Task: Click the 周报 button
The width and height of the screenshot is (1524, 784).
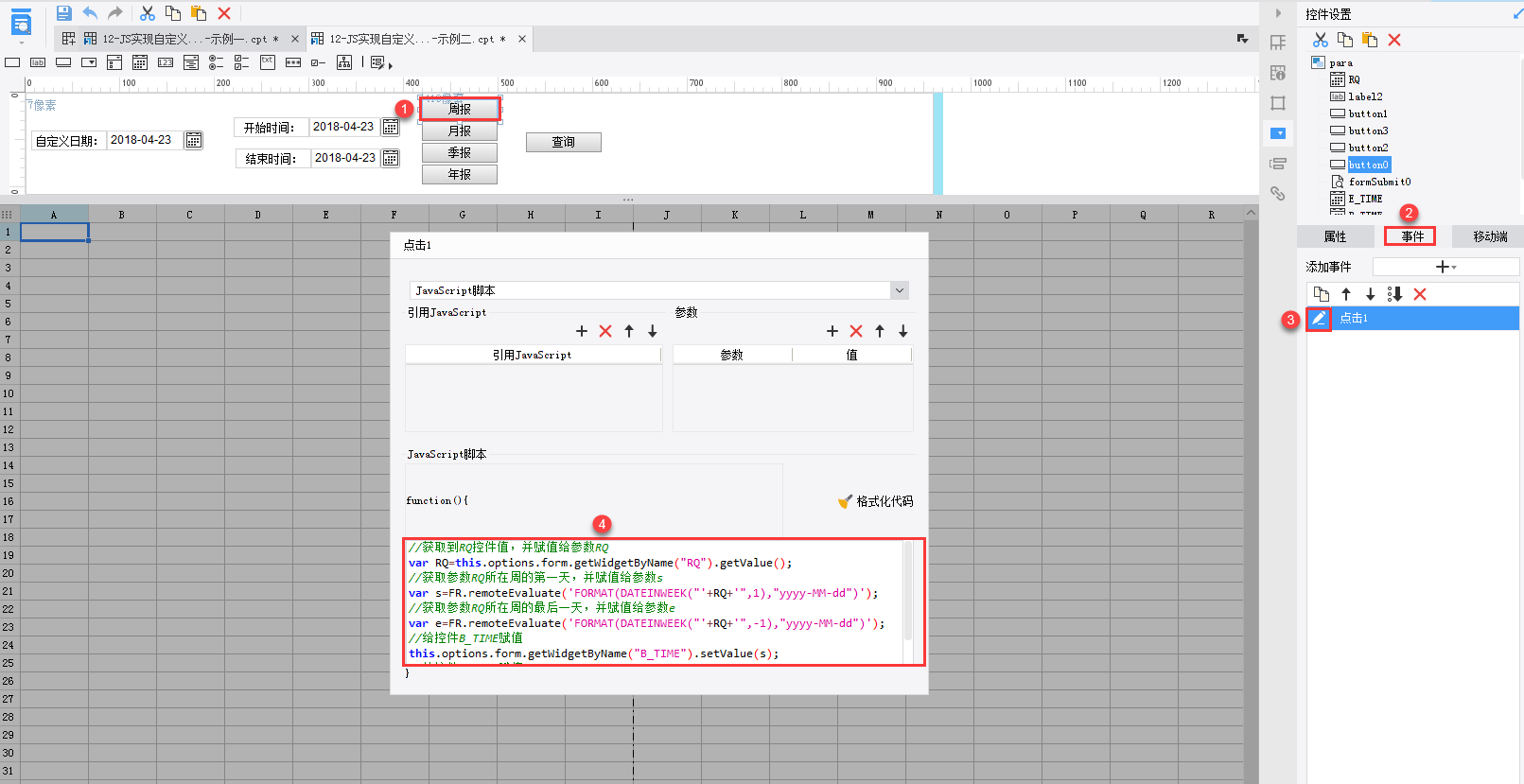Action: click(460, 109)
